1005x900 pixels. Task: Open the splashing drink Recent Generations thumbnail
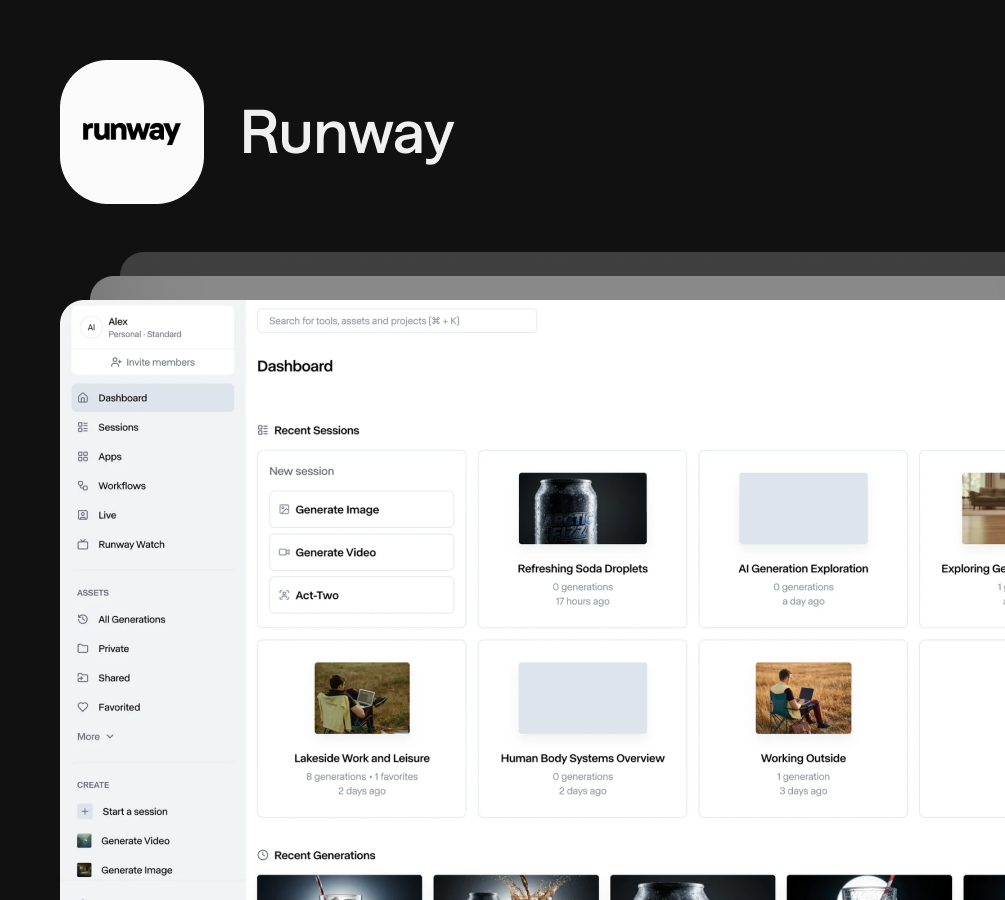(x=516, y=887)
